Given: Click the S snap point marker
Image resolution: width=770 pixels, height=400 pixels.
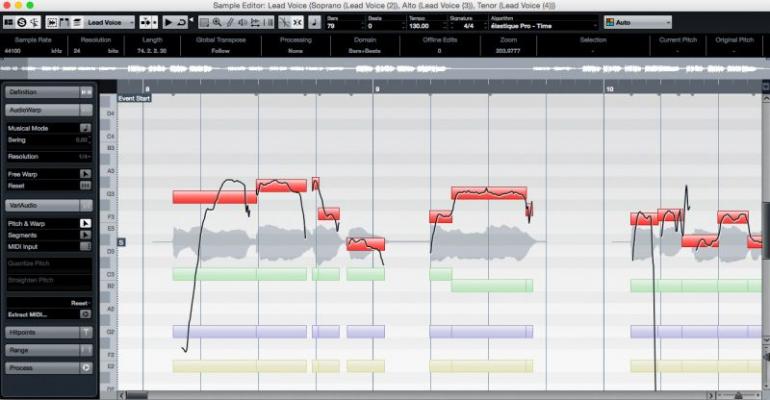Looking at the screenshot, I should click(x=121, y=242).
